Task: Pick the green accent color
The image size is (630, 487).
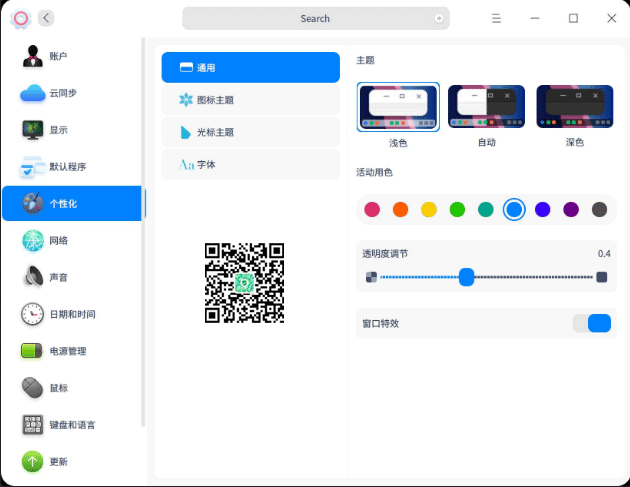Action: pos(457,209)
